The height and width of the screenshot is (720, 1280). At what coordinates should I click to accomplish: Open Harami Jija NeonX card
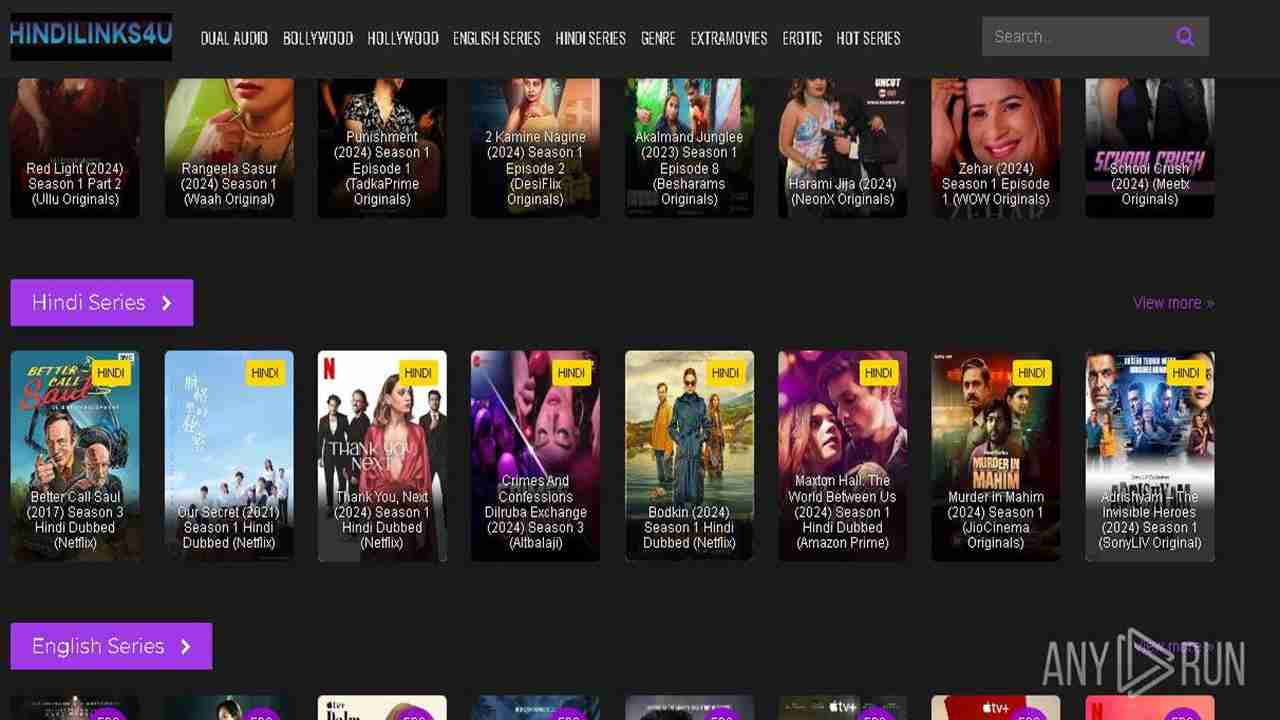click(x=843, y=148)
